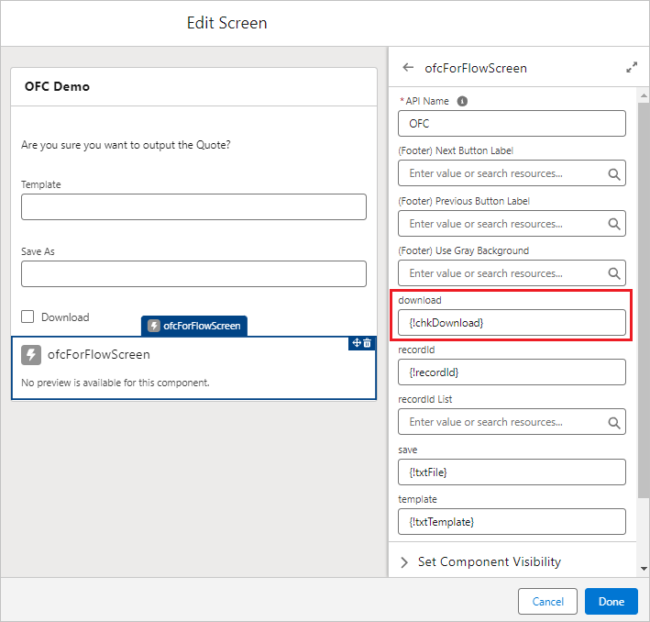
Task: Click the download field with {!chkDownload}
Action: click(x=512, y=323)
